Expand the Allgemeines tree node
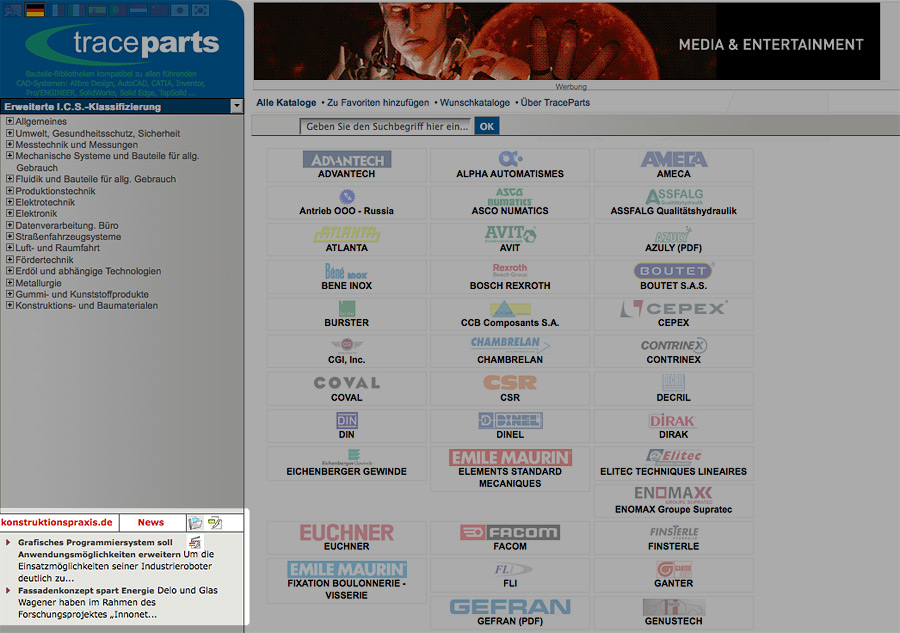Viewport: 900px width, 633px height. pos(10,122)
